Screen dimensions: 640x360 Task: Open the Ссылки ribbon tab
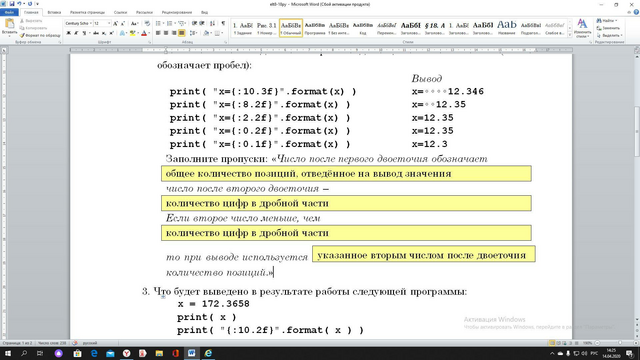(120, 12)
